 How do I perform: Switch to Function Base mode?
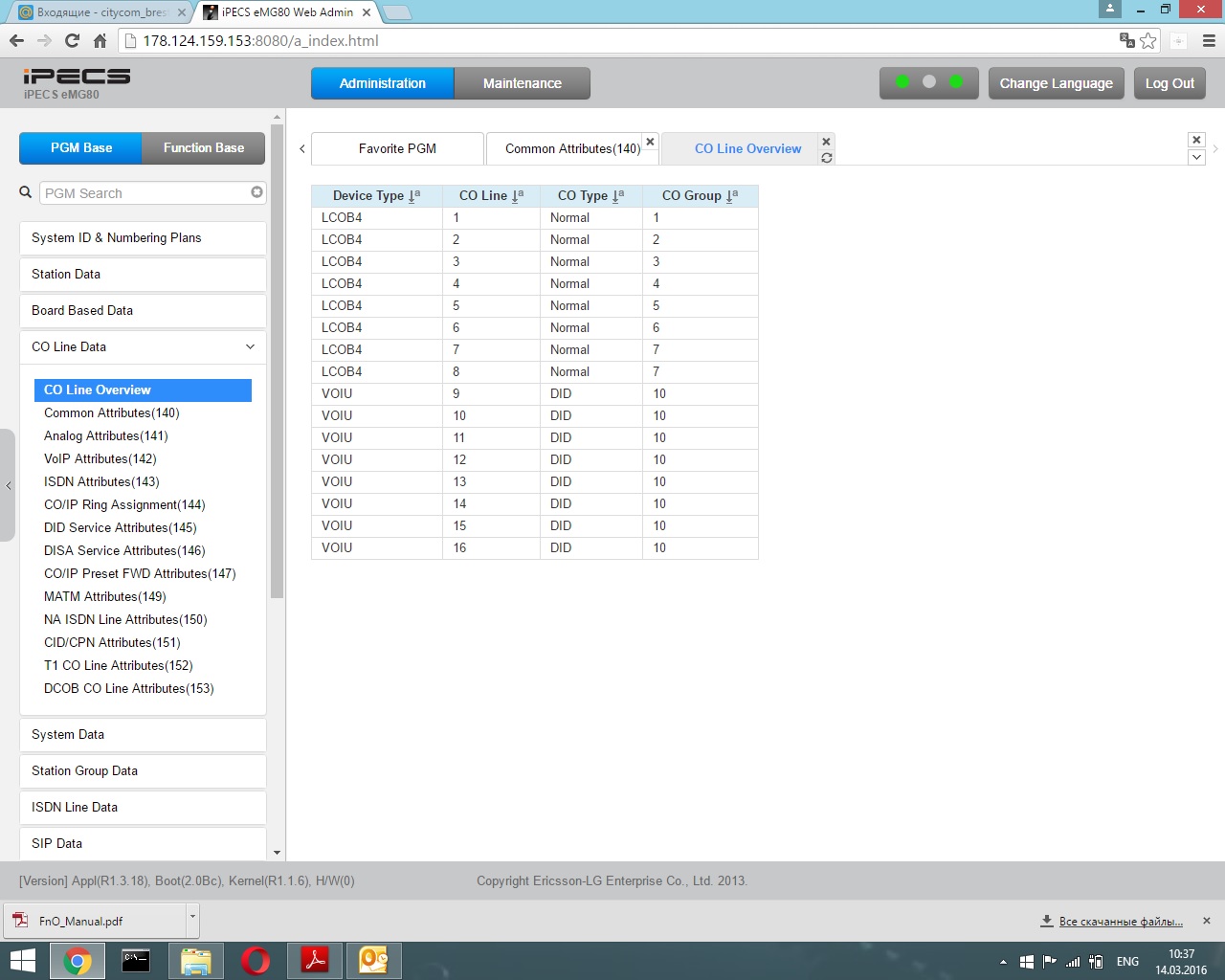203,148
